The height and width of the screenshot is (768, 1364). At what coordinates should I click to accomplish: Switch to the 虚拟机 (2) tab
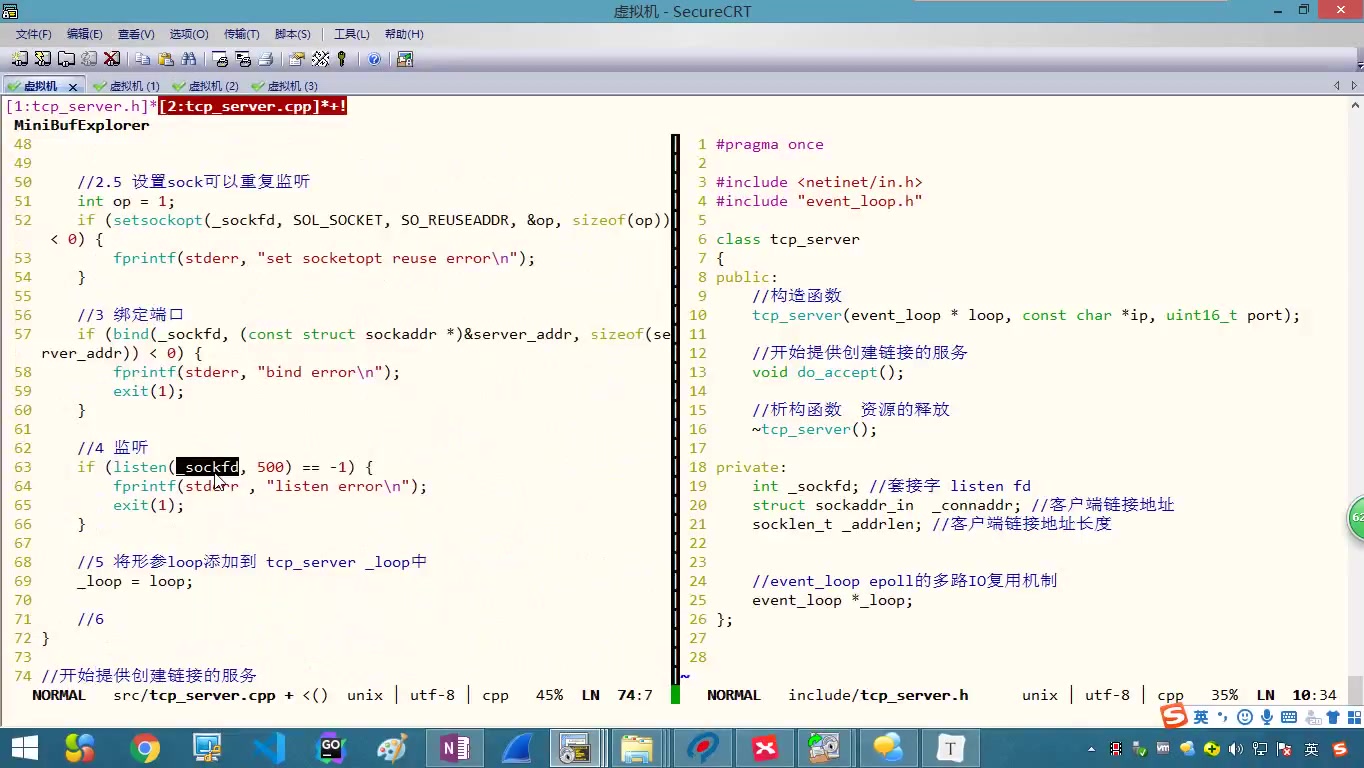[205, 86]
